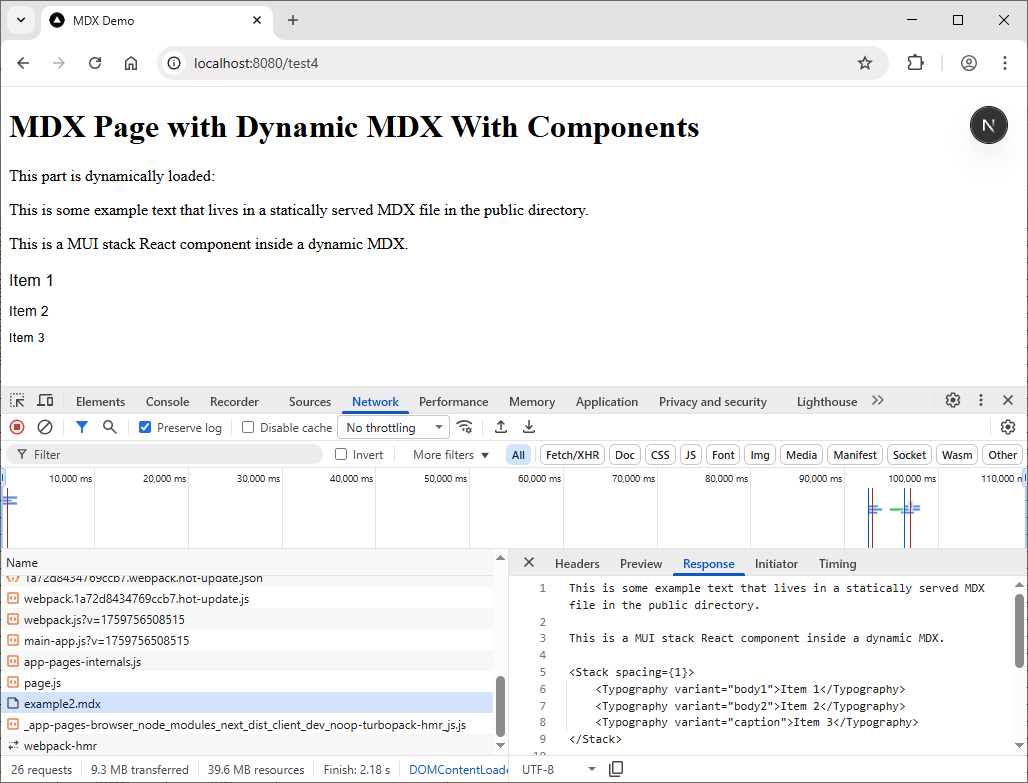Viewport: 1028px width, 783px height.
Task: Toggle the device toolbar icon
Action: [45, 401]
